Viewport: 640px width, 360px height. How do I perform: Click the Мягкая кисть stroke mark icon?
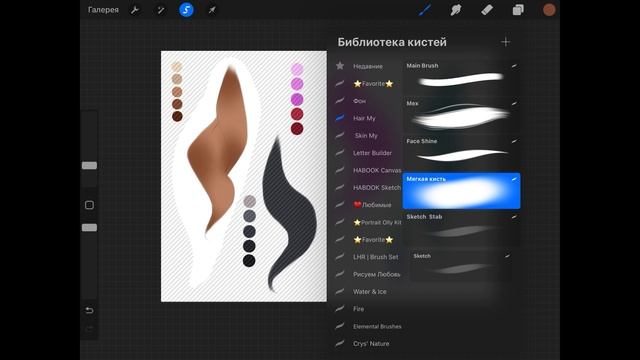point(514,179)
